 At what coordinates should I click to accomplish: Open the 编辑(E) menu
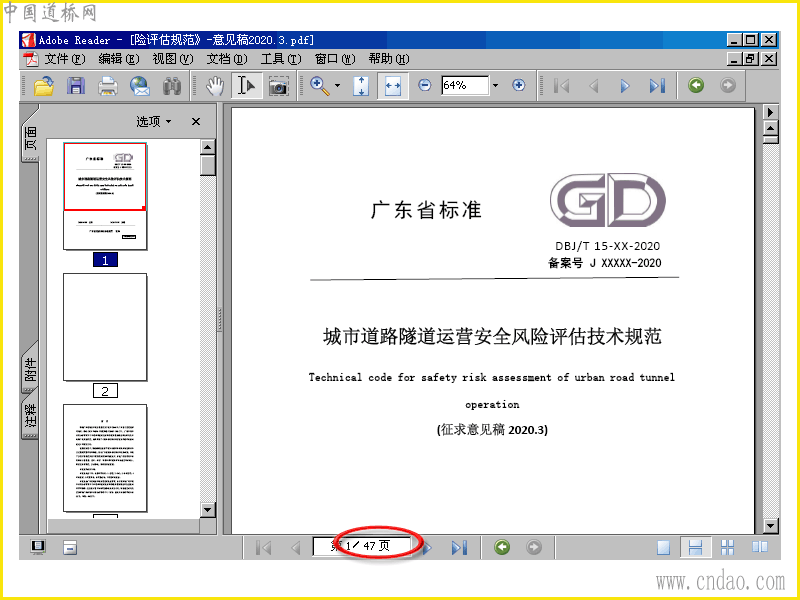(118, 59)
